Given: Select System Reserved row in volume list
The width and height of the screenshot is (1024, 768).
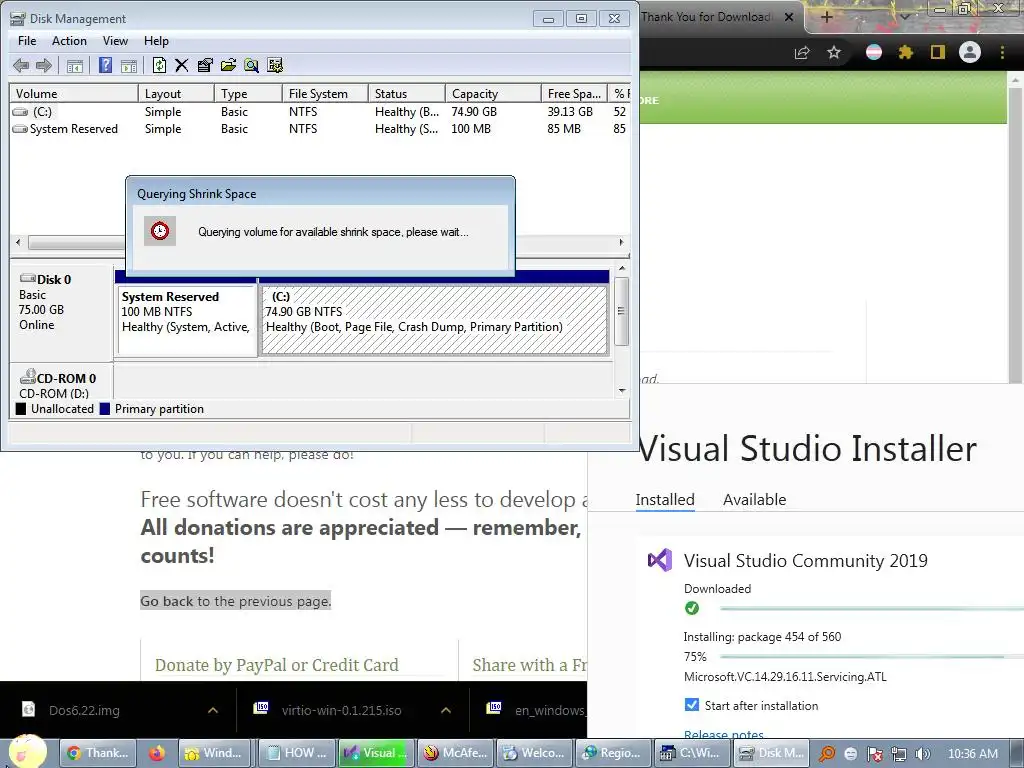Looking at the screenshot, I should 320,129.
